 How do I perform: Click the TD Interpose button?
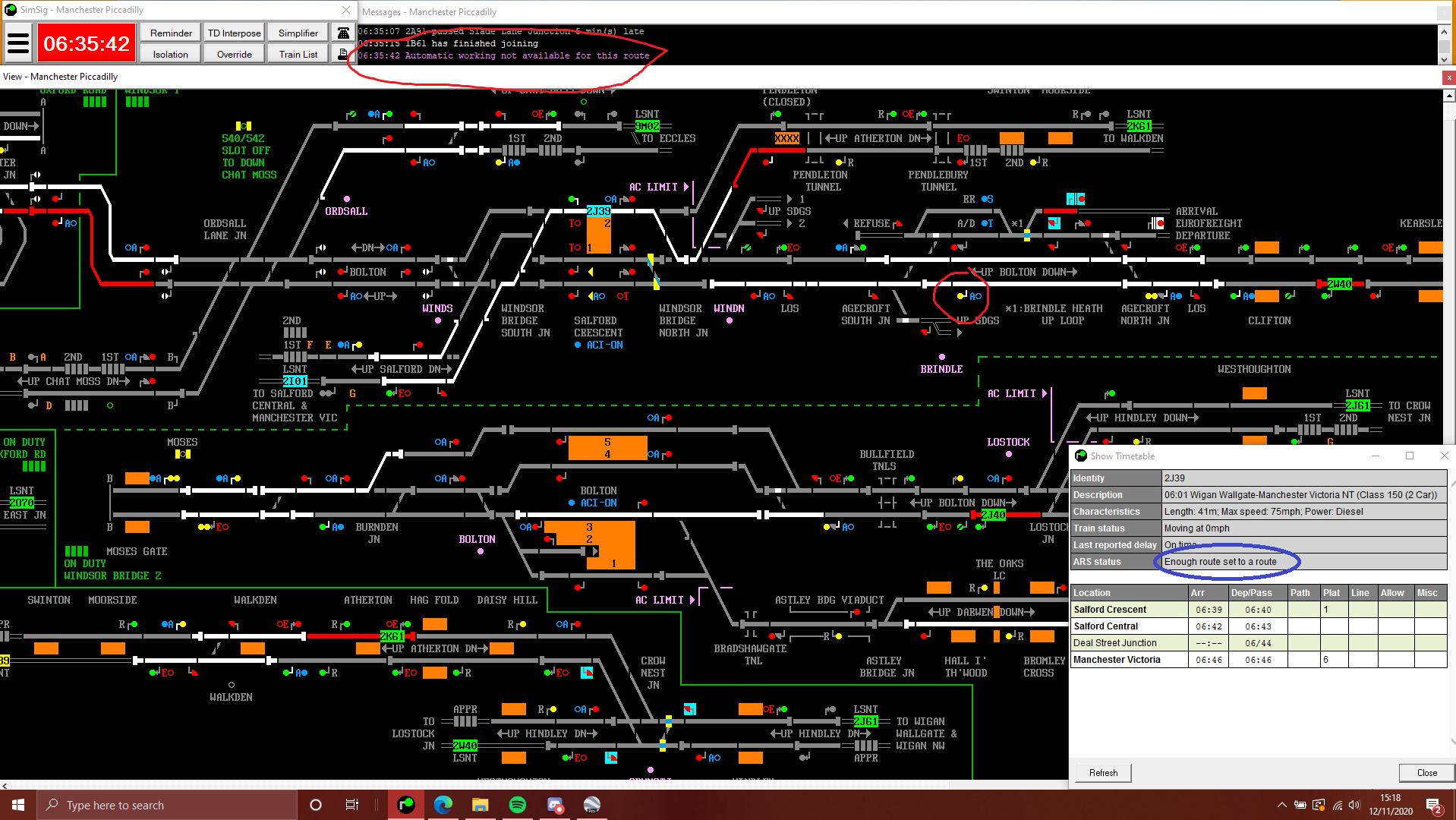coord(235,33)
